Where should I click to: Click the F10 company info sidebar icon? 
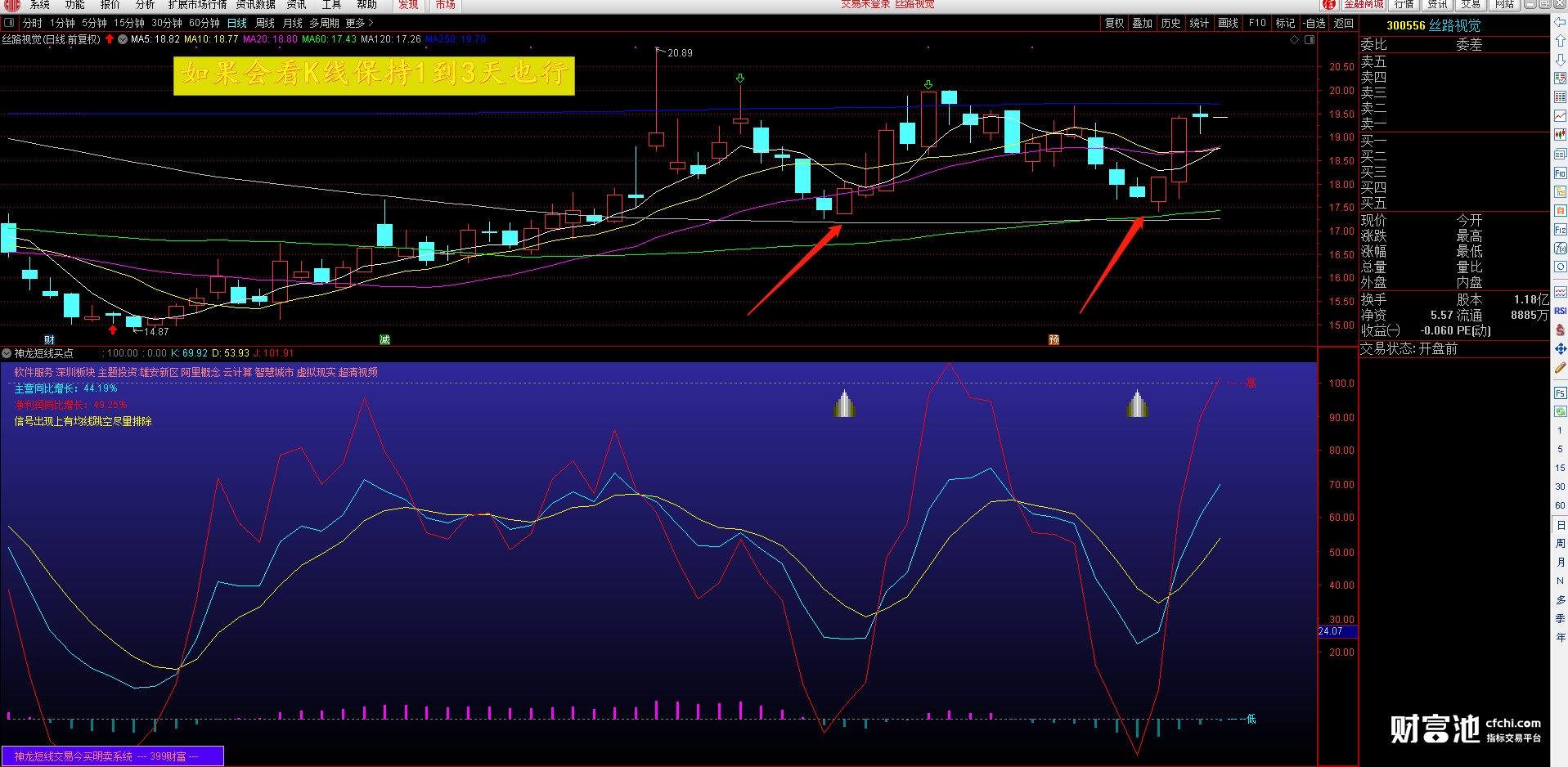pyautogui.click(x=1560, y=173)
